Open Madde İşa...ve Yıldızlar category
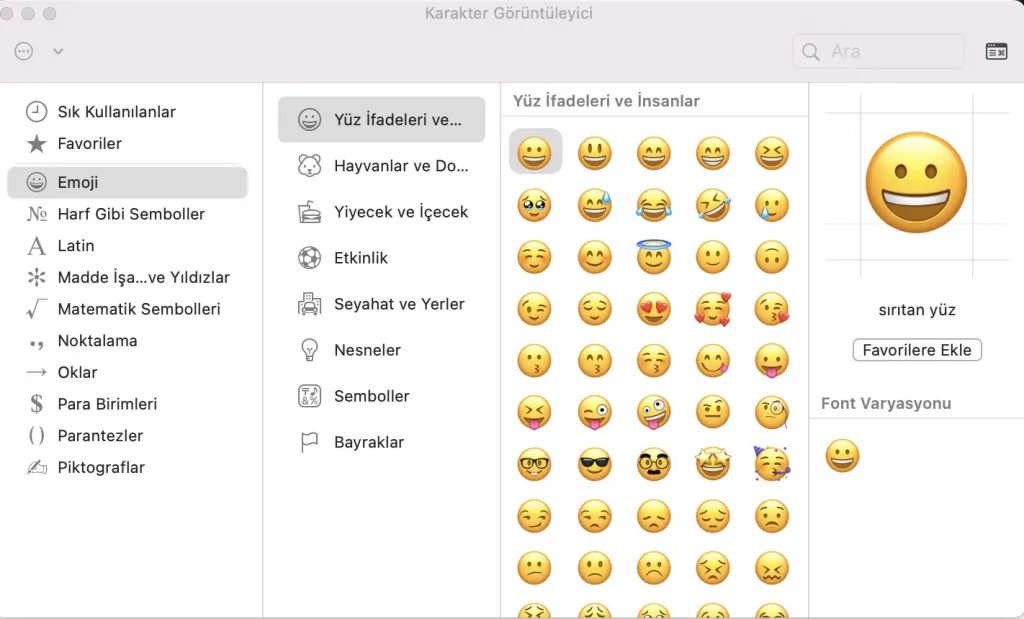This screenshot has height=619, width=1024. point(127,278)
